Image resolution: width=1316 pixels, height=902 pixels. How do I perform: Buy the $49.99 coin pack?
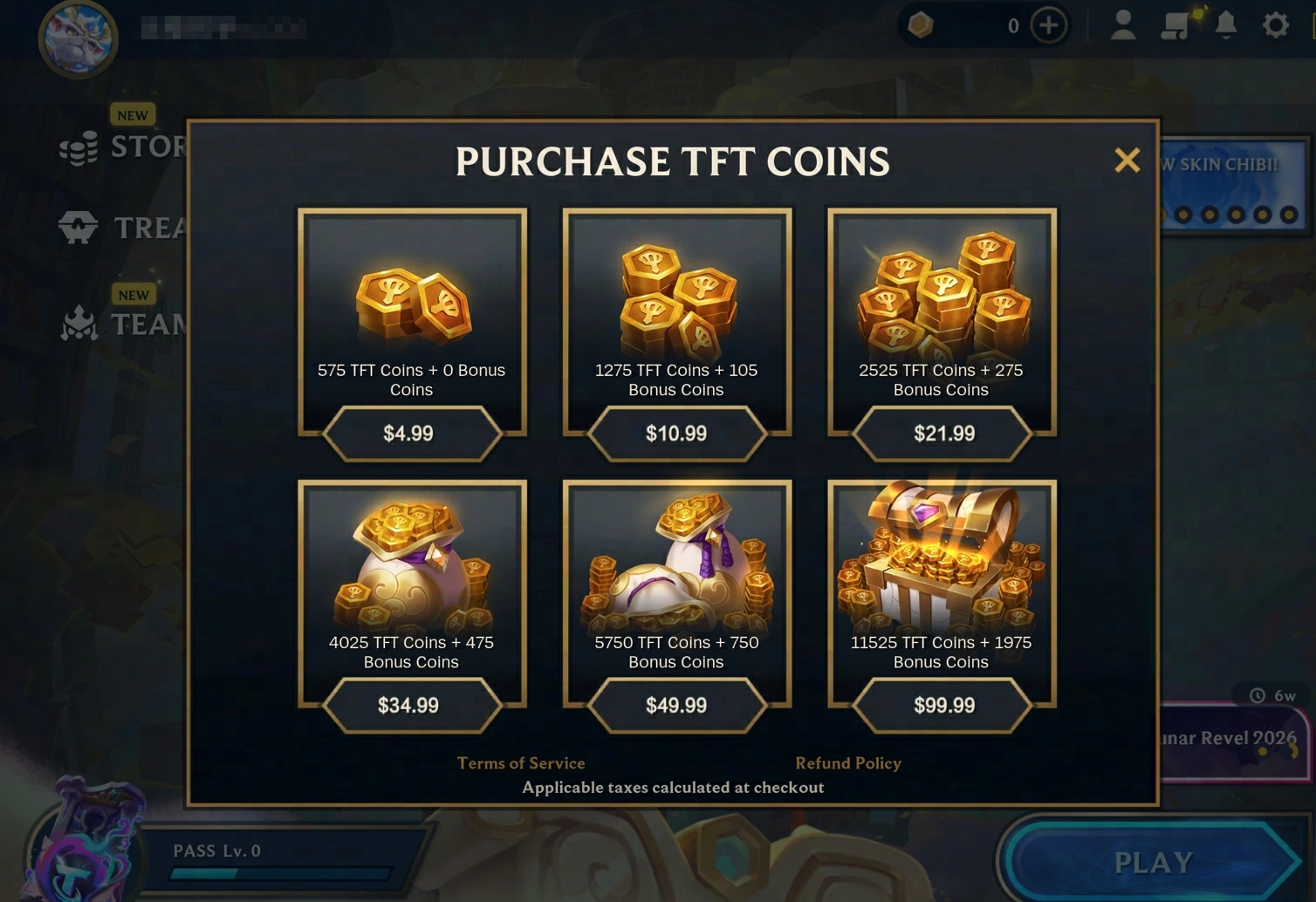(676, 706)
